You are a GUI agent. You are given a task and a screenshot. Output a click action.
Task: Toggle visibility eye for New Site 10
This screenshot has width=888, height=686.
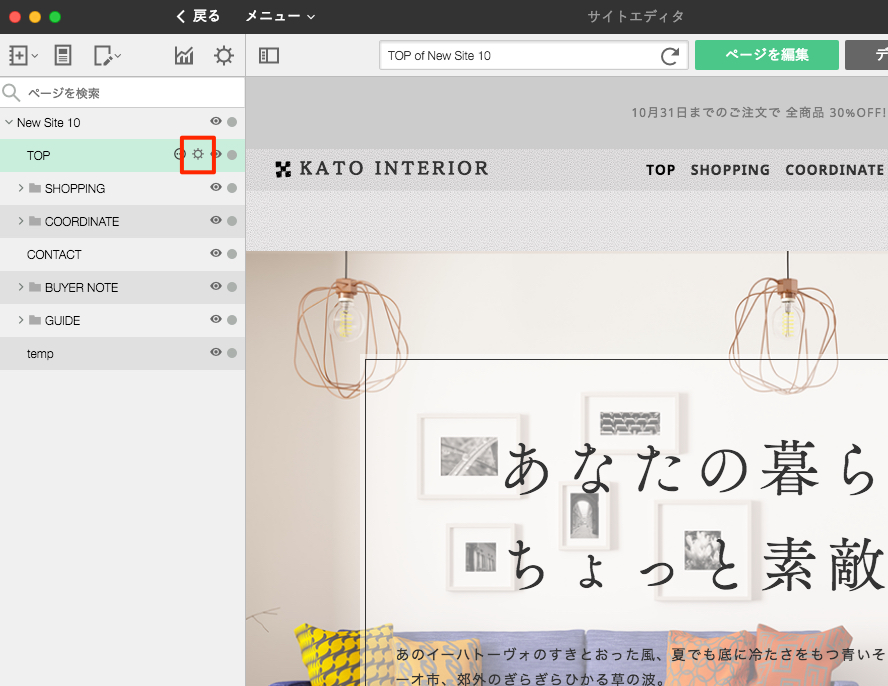point(216,121)
